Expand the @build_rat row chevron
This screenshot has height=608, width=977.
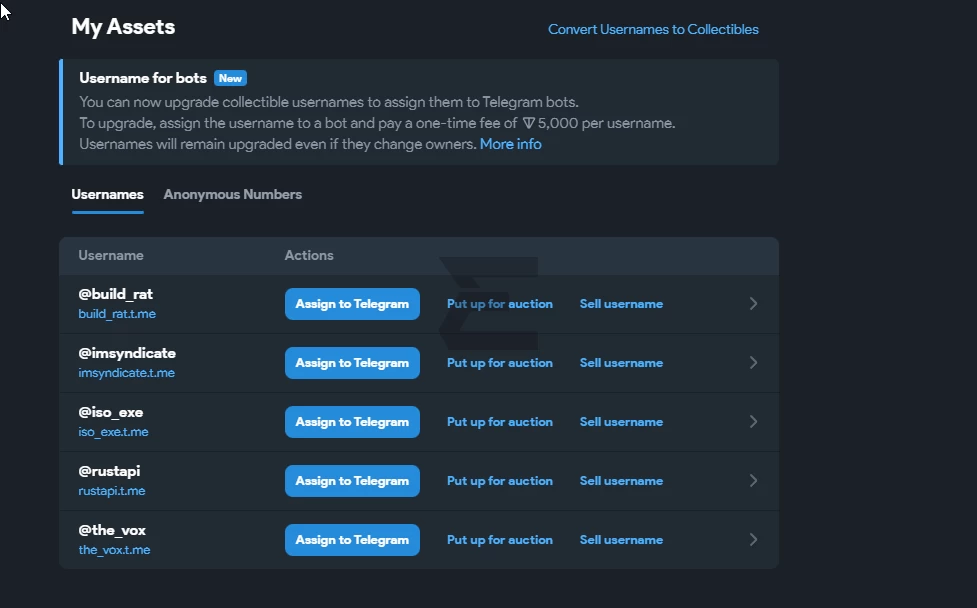coord(753,304)
